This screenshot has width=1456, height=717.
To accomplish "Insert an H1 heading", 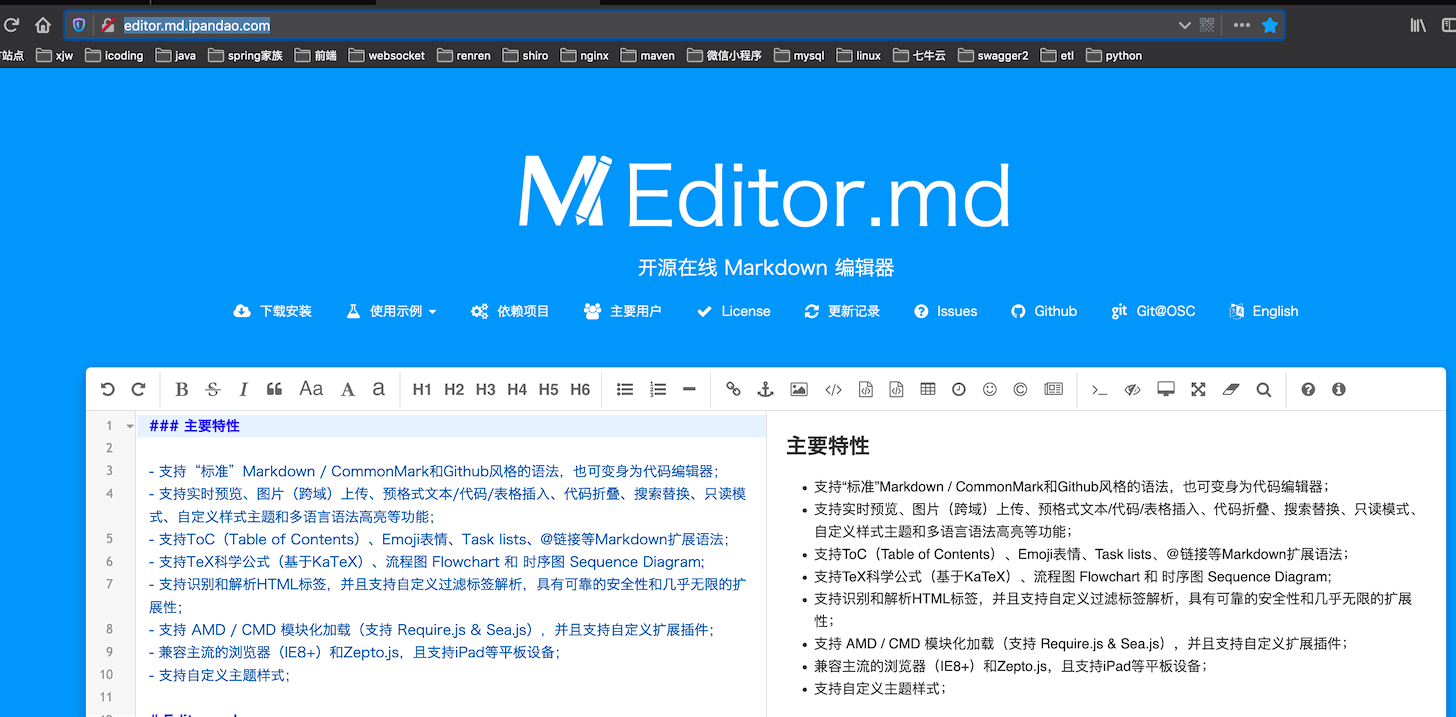I will (422, 390).
